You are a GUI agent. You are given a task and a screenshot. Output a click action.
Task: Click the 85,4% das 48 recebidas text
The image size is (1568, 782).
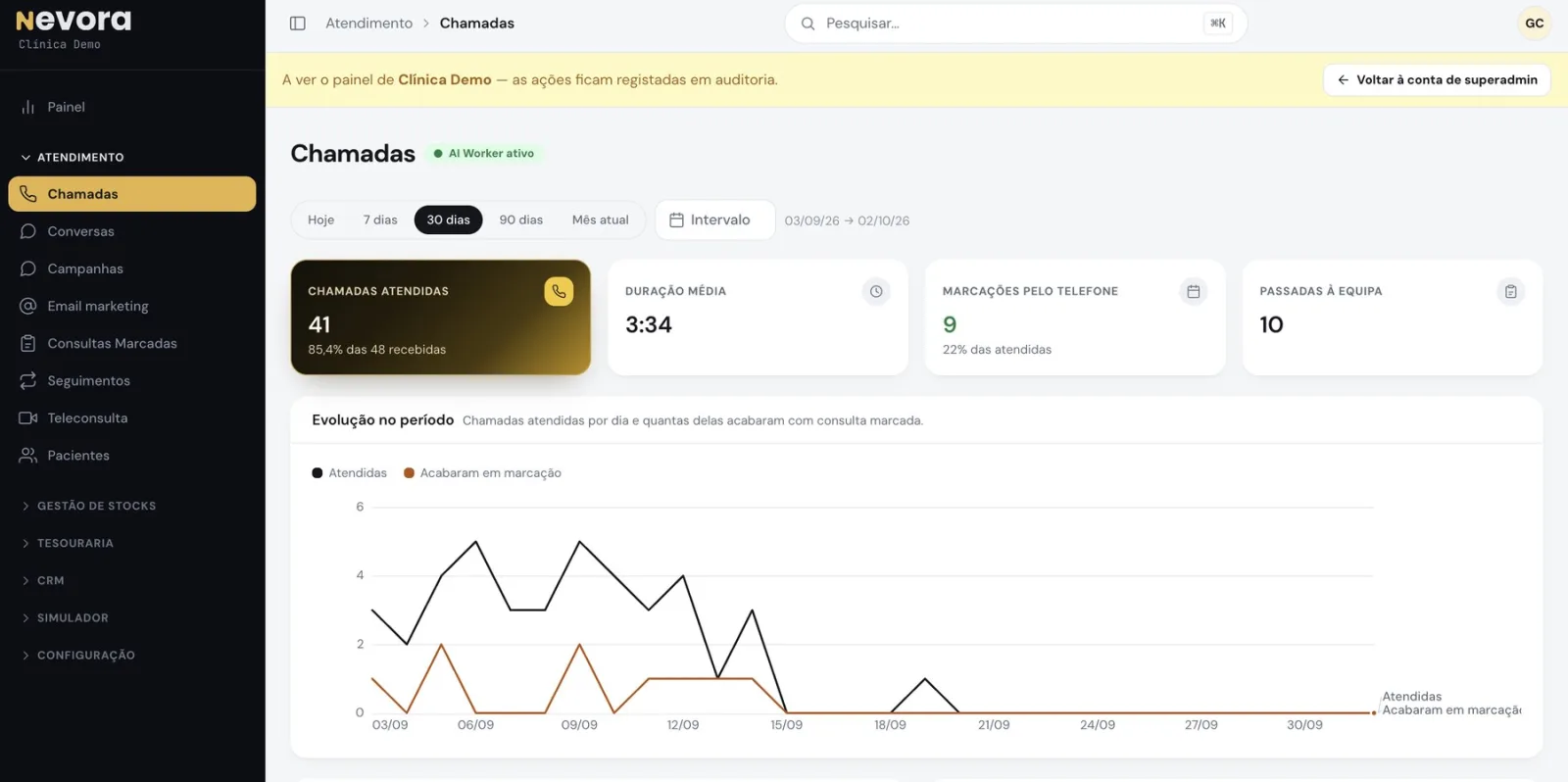(377, 350)
